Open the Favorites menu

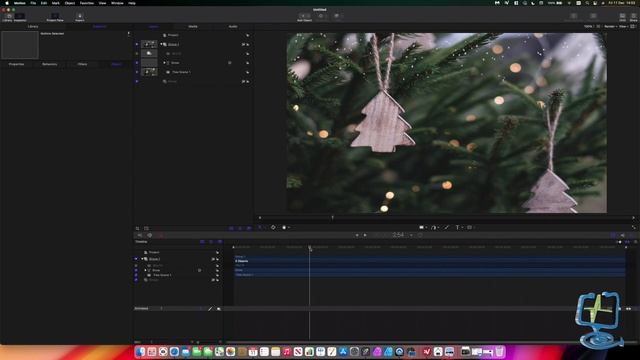pos(87,3)
